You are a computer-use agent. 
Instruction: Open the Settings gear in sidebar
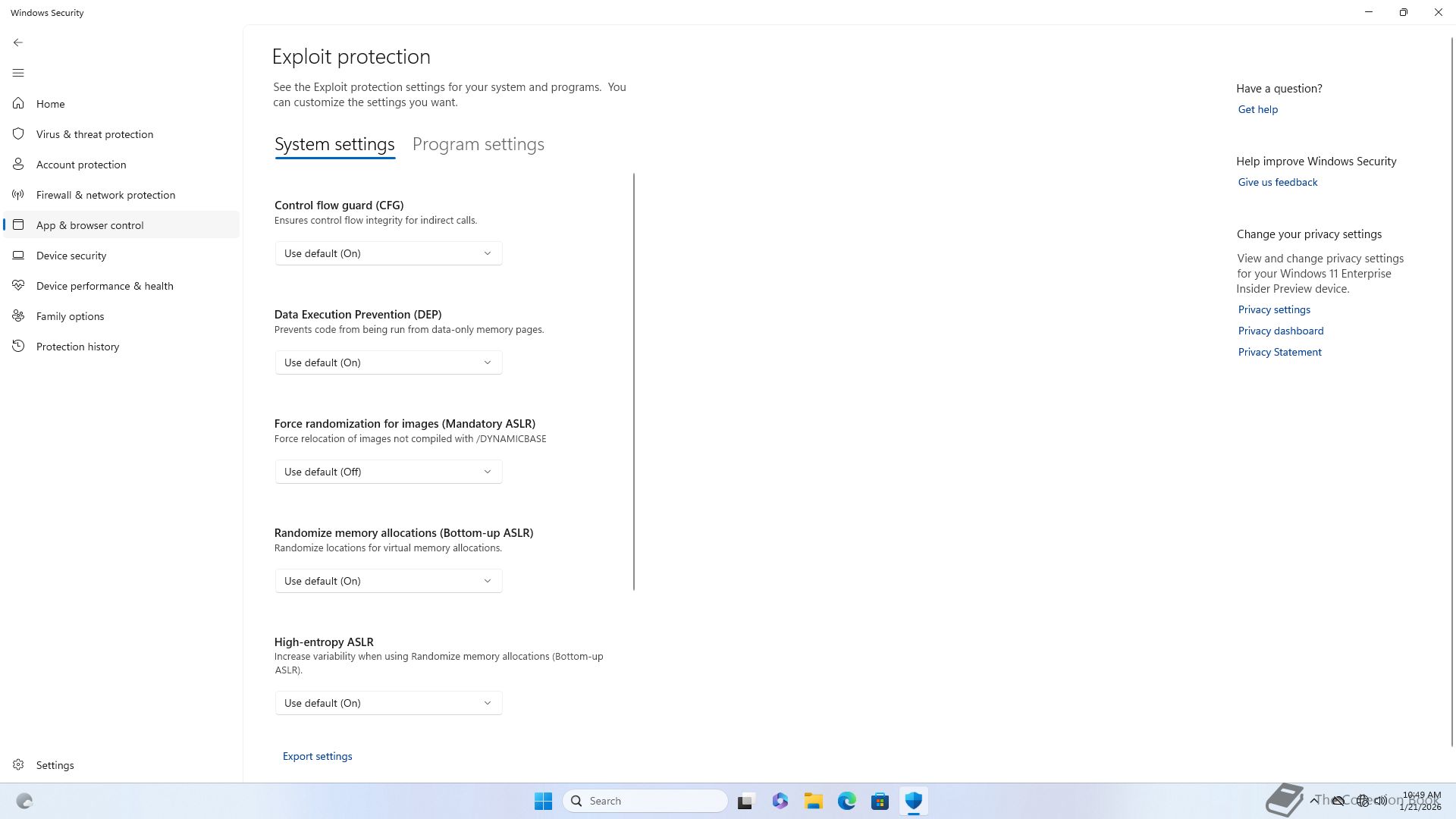[18, 764]
